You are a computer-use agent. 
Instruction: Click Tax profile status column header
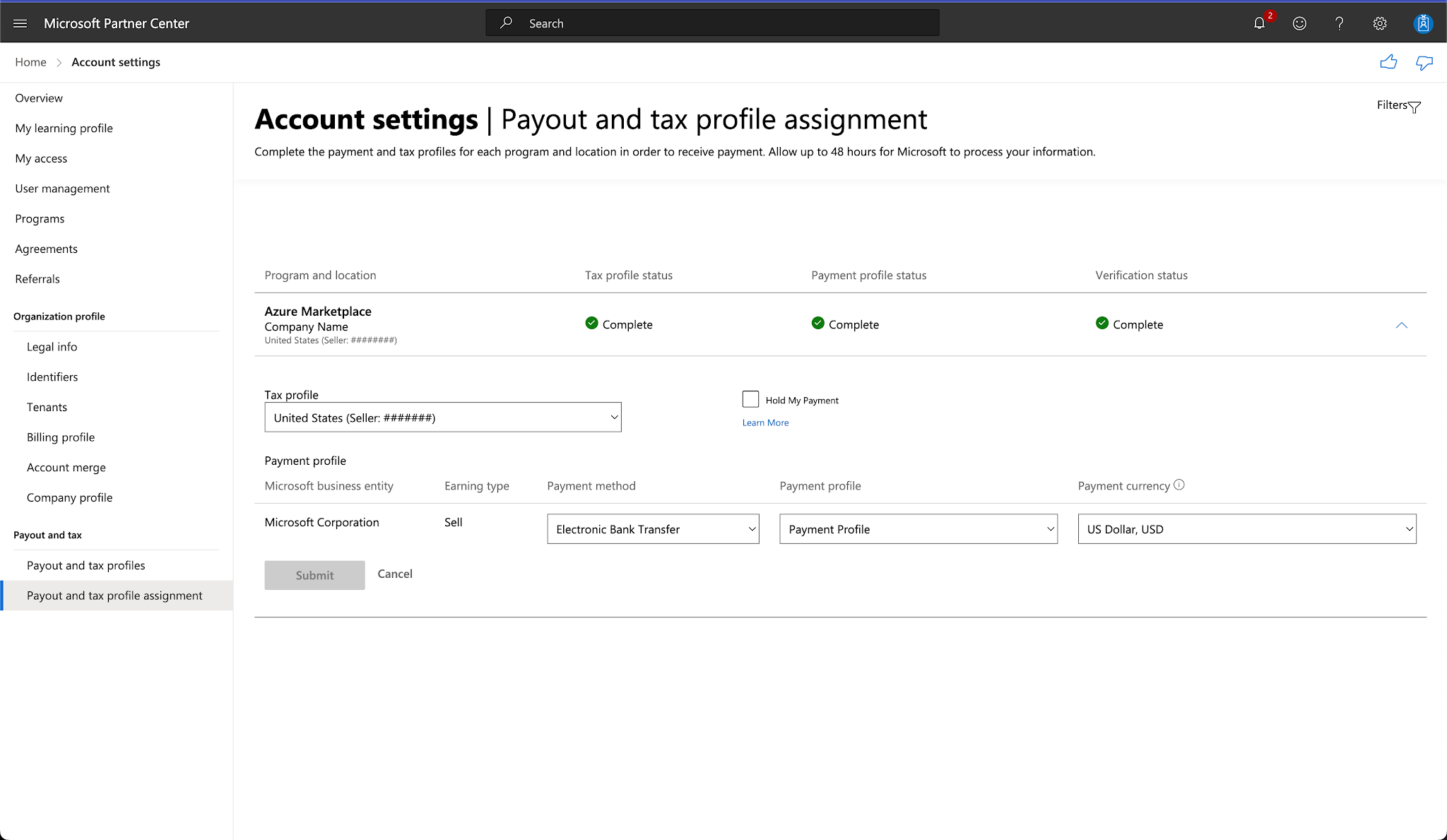pyautogui.click(x=629, y=276)
